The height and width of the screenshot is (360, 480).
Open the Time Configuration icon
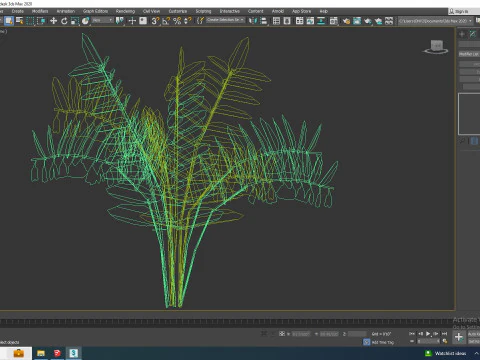[x=444, y=341]
